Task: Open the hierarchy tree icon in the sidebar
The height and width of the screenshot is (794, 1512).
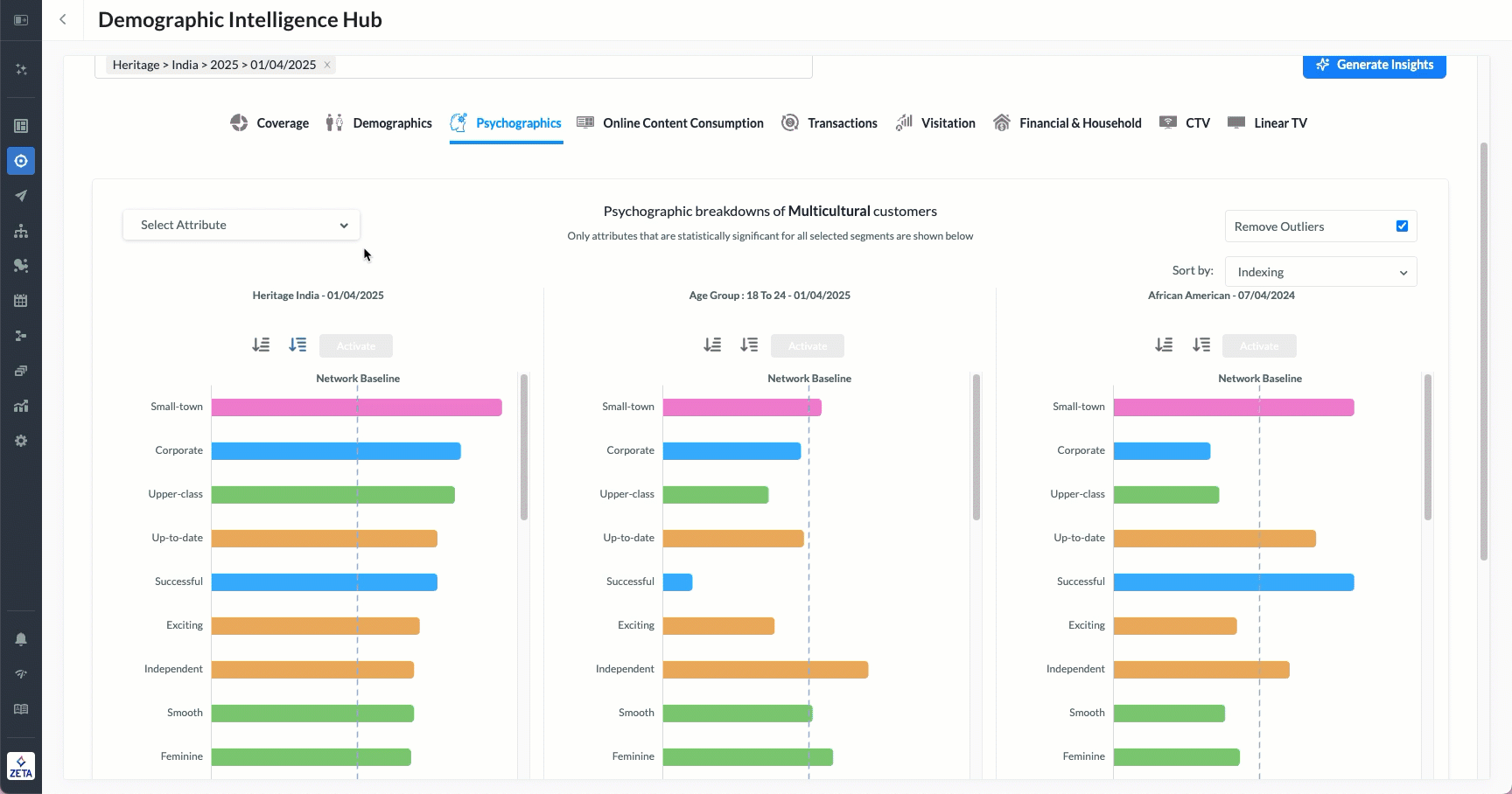Action: point(21,231)
